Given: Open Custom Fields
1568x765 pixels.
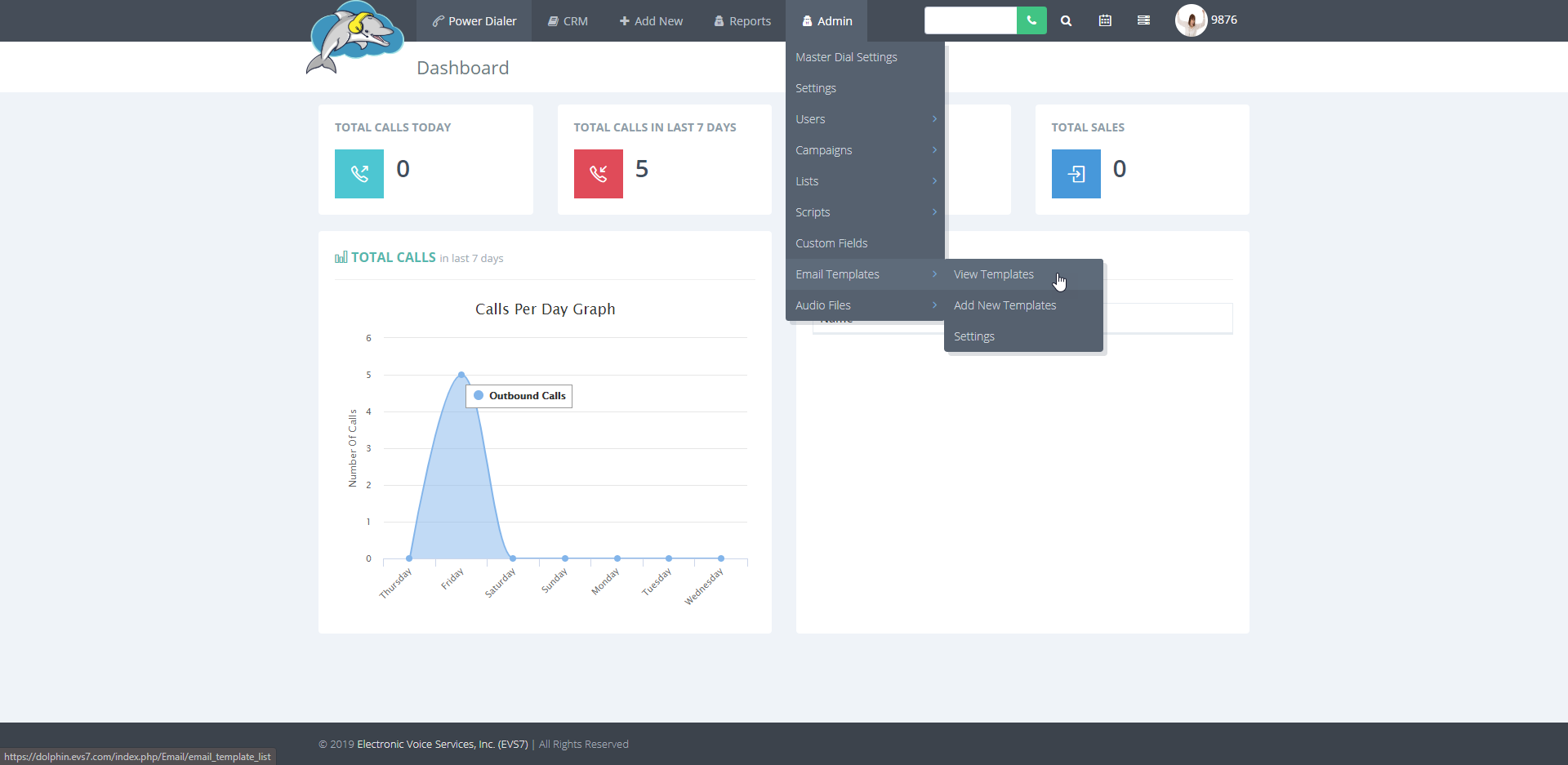Looking at the screenshot, I should (x=865, y=243).
